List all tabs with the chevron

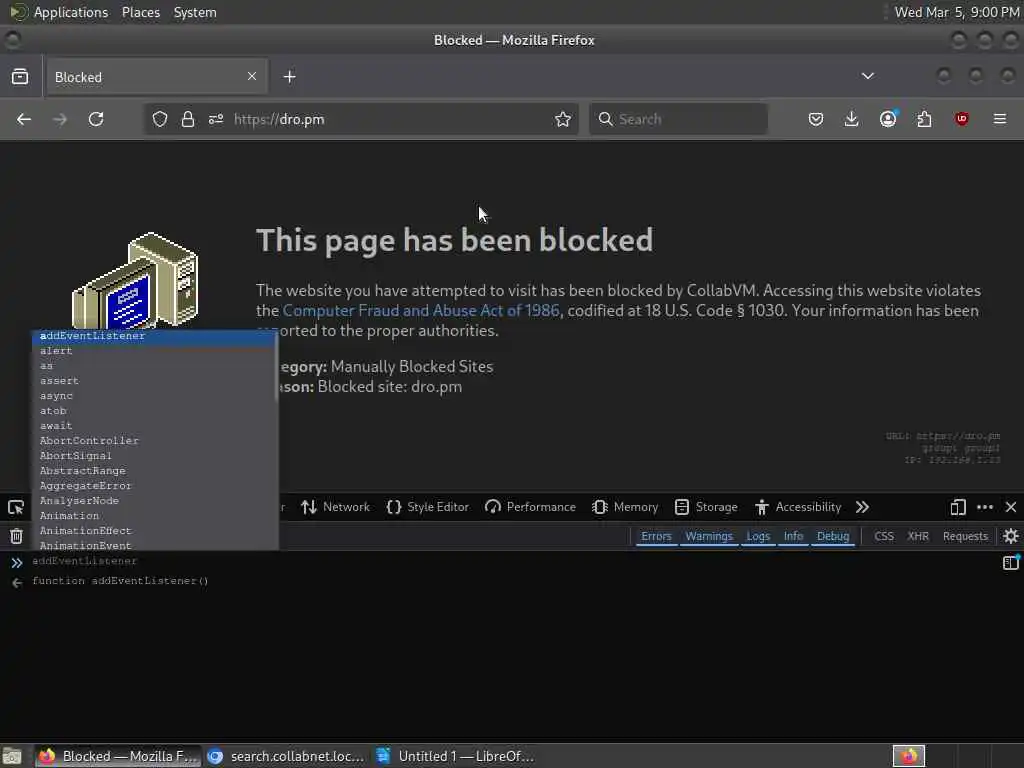click(x=867, y=76)
